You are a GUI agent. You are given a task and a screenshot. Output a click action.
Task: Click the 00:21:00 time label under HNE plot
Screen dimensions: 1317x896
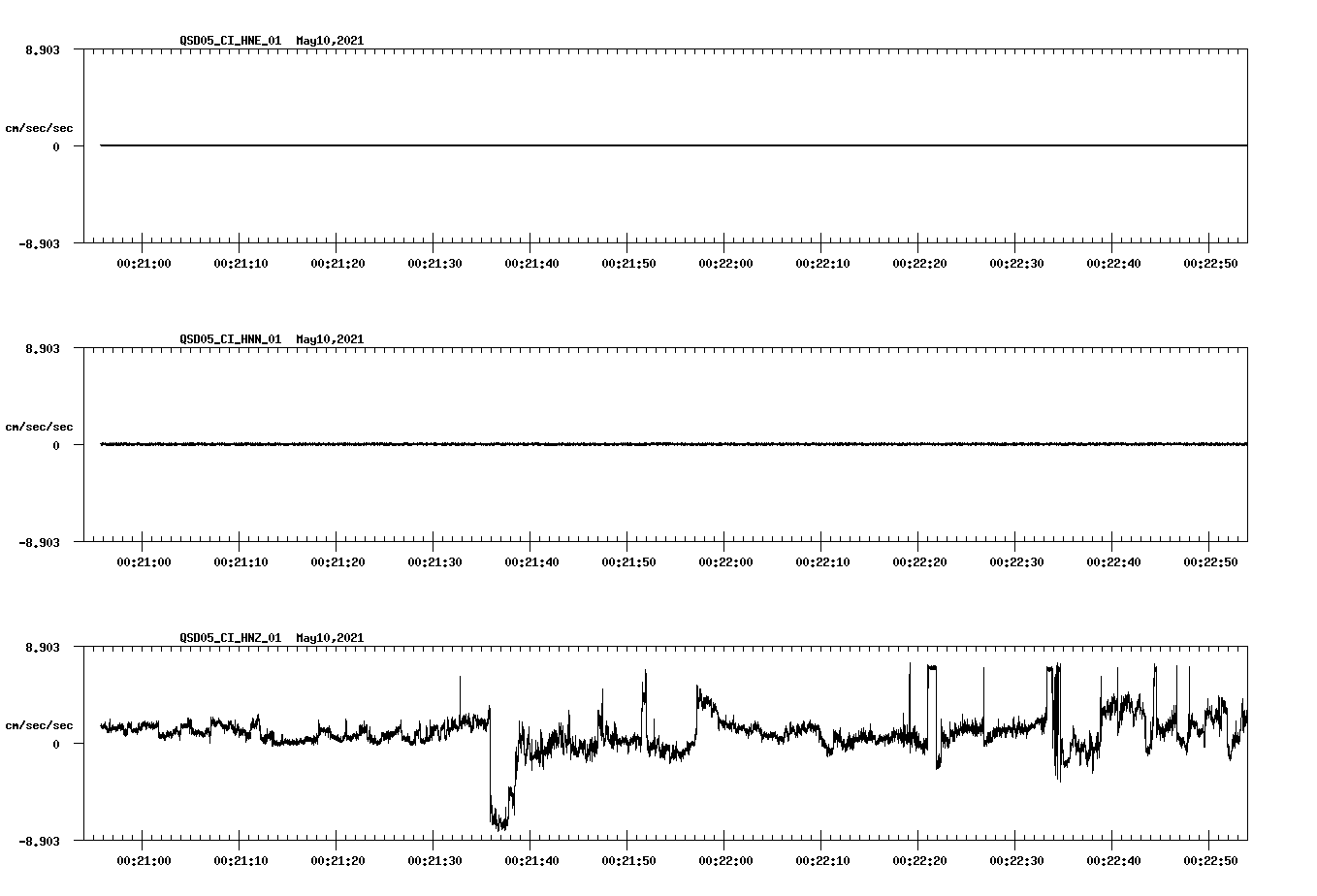[144, 264]
